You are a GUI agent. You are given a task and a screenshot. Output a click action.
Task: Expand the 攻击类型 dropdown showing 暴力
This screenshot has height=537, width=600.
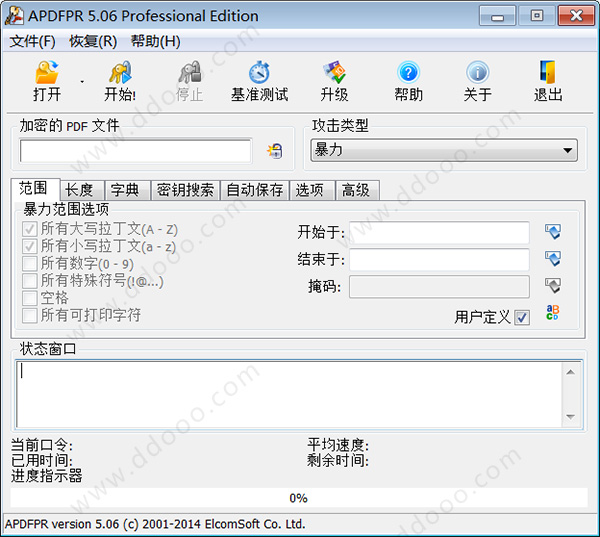click(x=444, y=150)
